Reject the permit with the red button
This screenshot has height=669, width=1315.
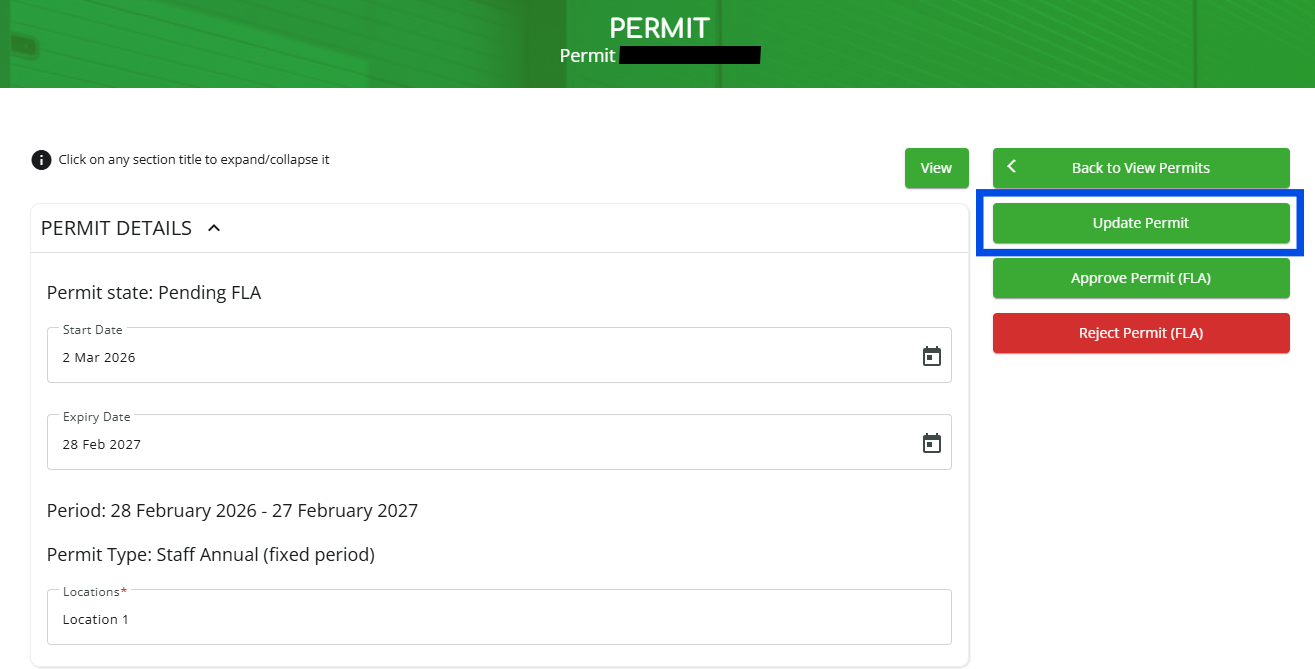coord(1140,333)
